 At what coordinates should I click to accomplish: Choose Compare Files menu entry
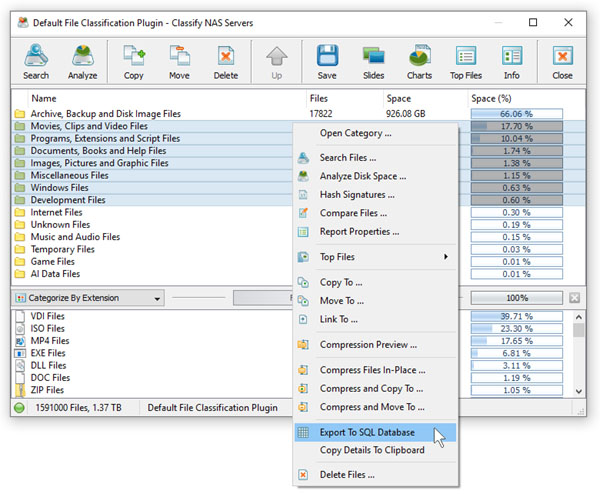point(353,213)
